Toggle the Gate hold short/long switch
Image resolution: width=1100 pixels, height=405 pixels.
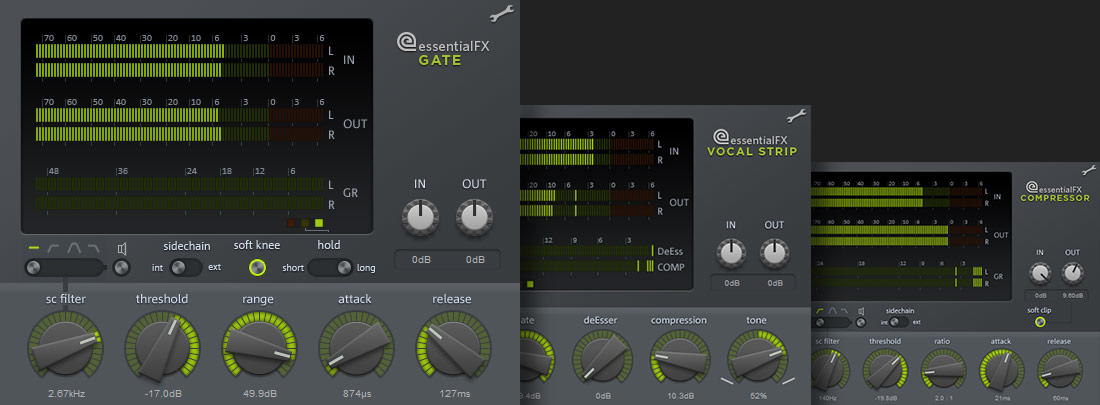pos(331,267)
